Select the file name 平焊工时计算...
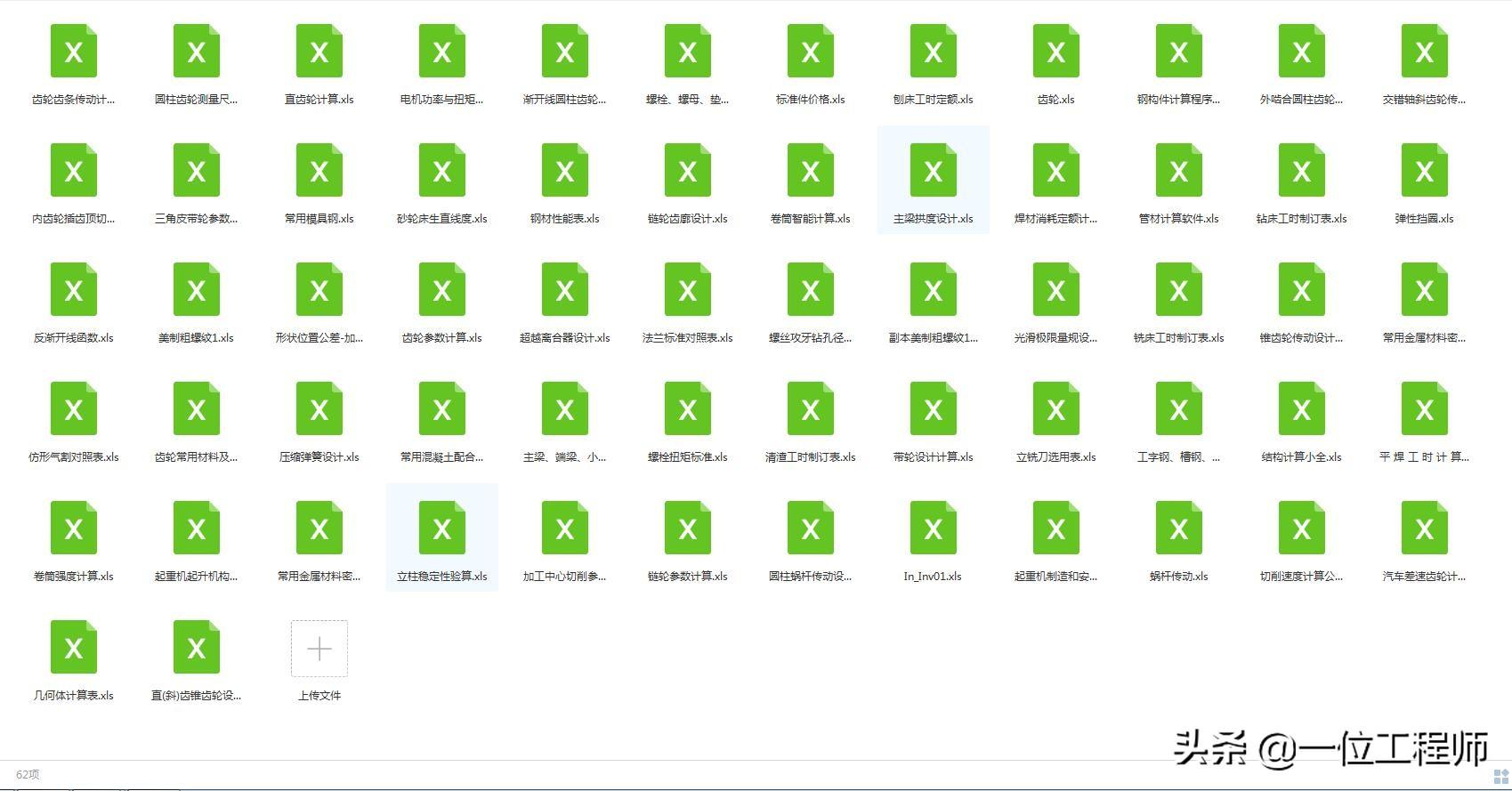This screenshot has width=1512, height=791. (1425, 457)
